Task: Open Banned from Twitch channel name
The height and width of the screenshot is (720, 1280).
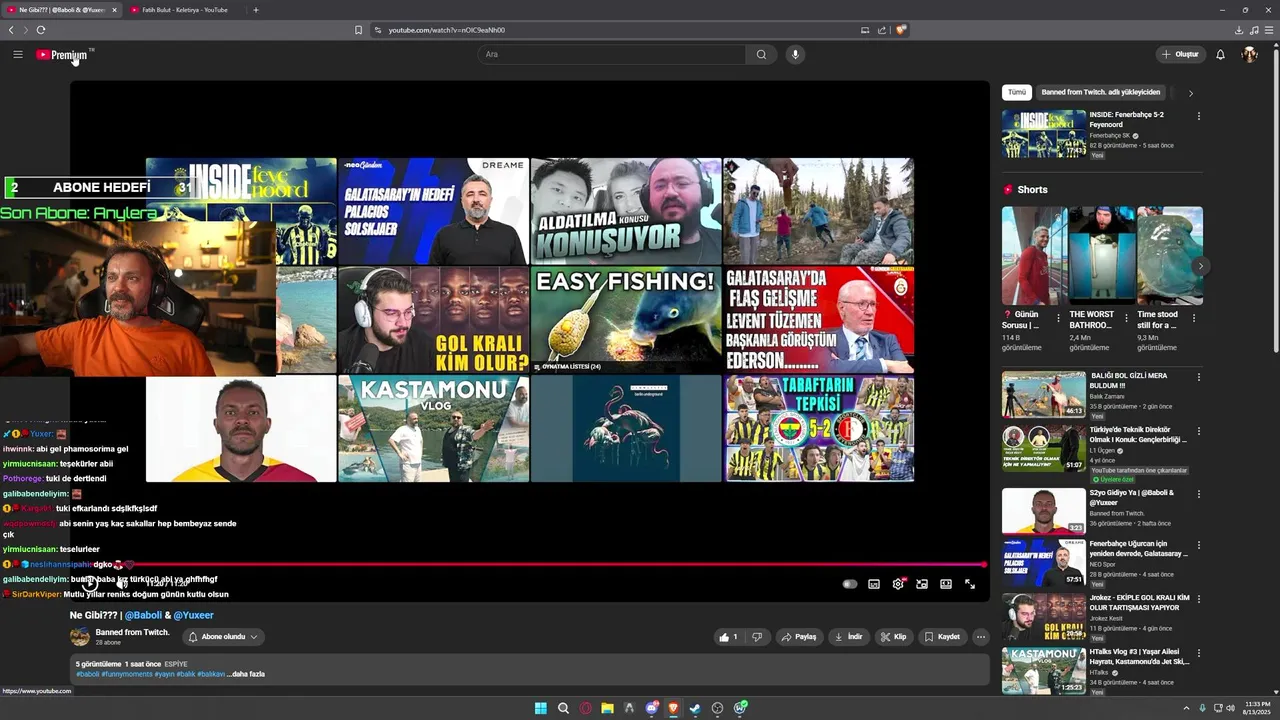Action: pos(132,632)
